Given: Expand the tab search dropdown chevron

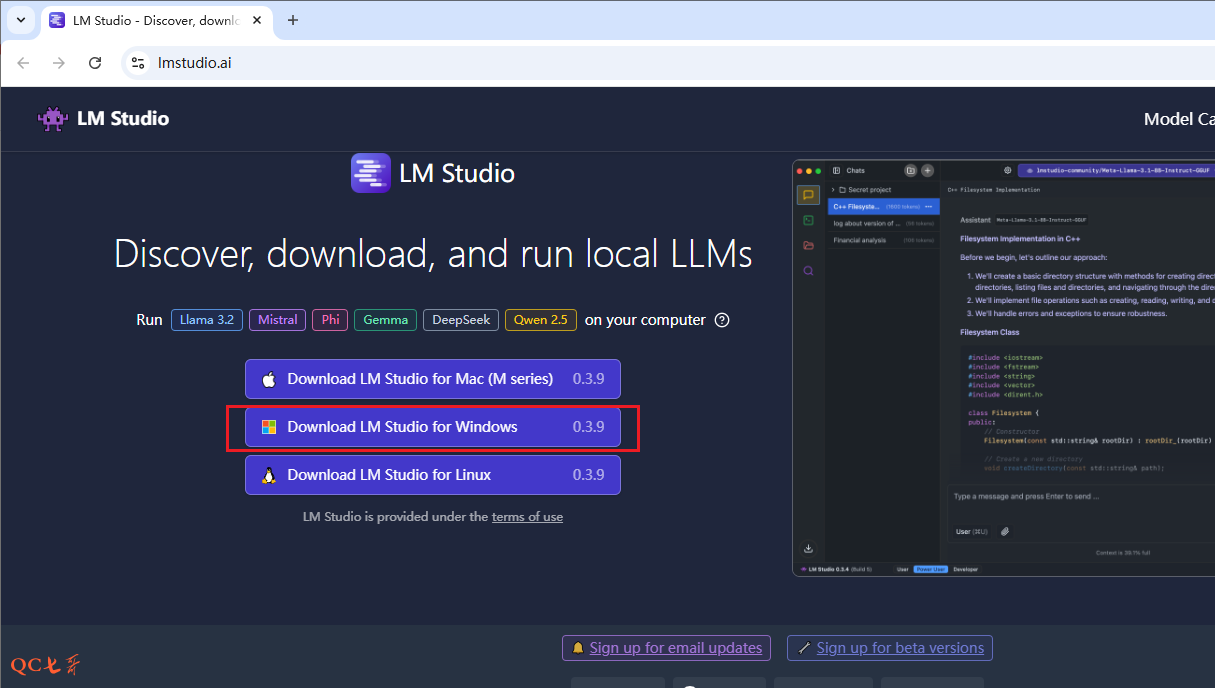Looking at the screenshot, I should pos(20,20).
